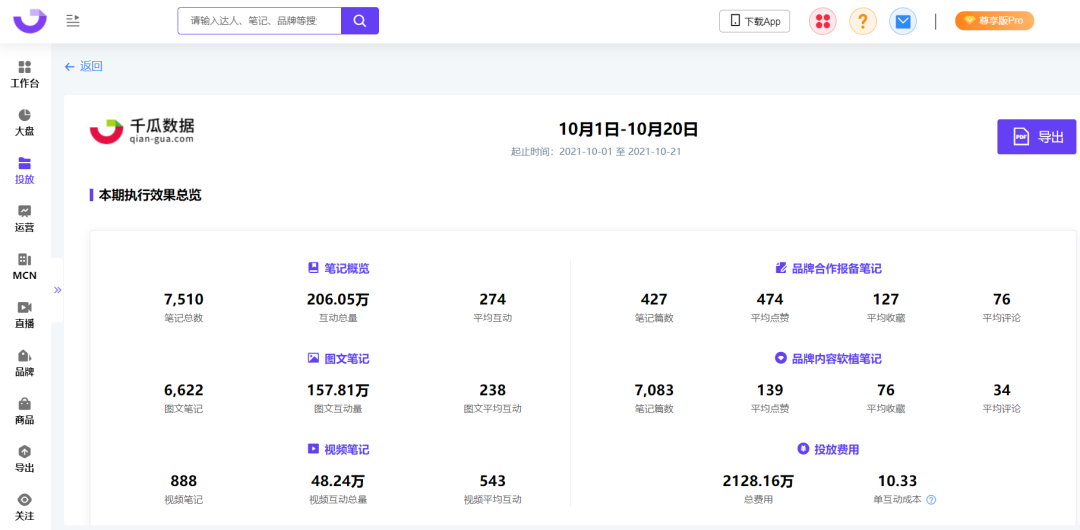The width and height of the screenshot is (1080, 530).
Task: Click the 返回 back link
Action: (x=84, y=66)
